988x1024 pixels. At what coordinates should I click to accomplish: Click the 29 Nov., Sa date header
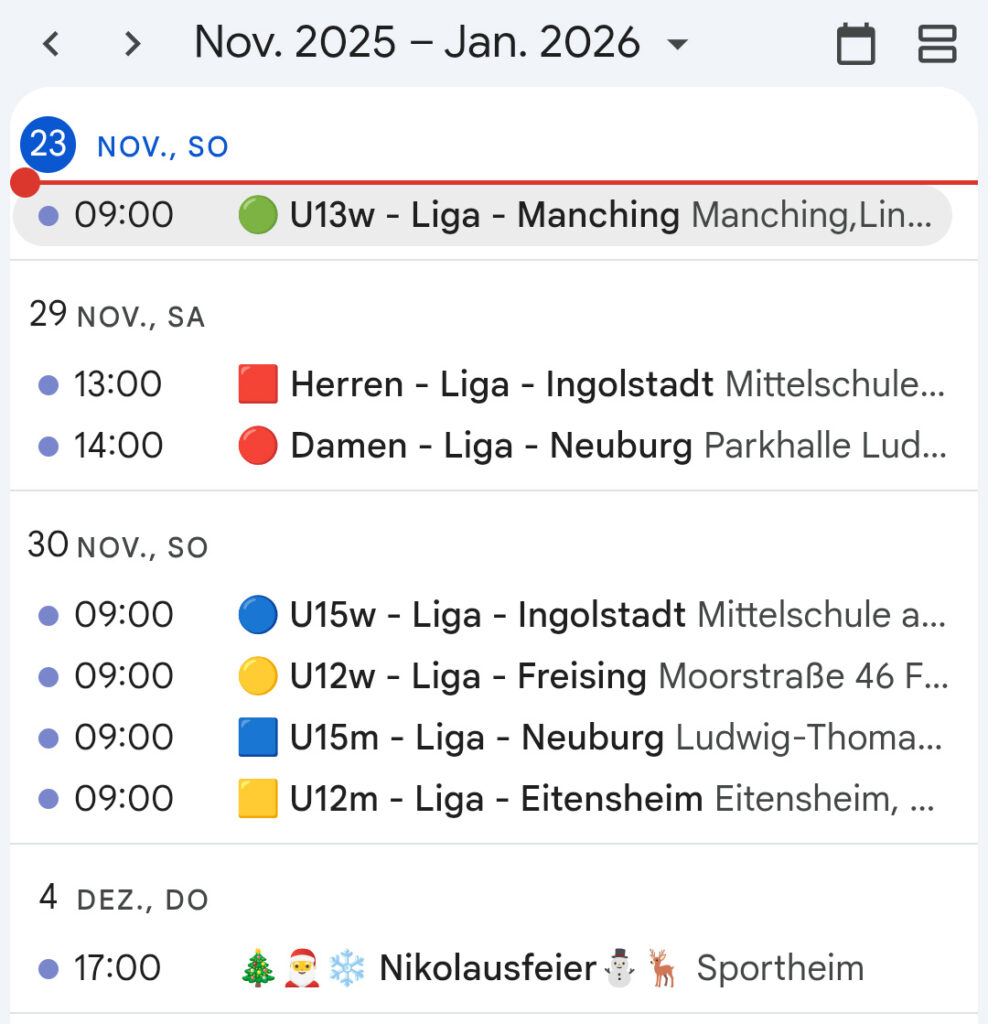tap(116, 316)
